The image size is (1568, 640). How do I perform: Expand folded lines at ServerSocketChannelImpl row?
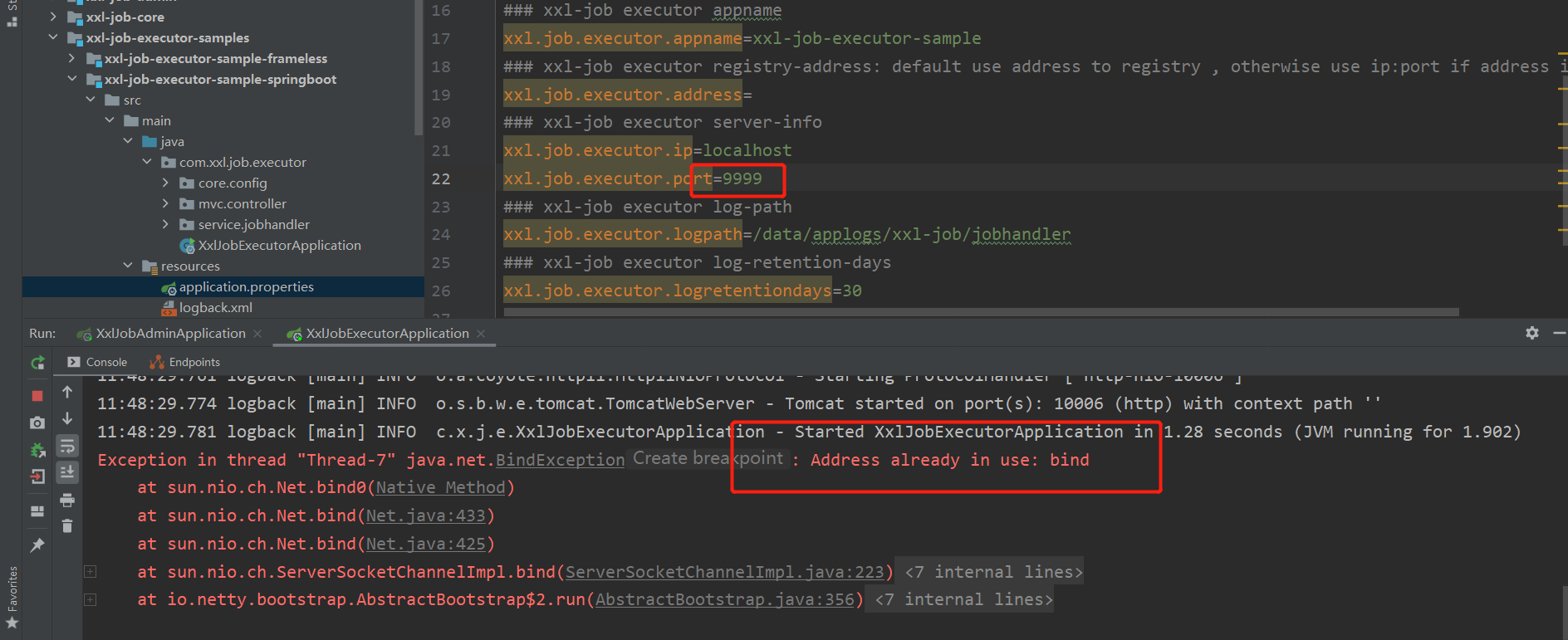(91, 571)
